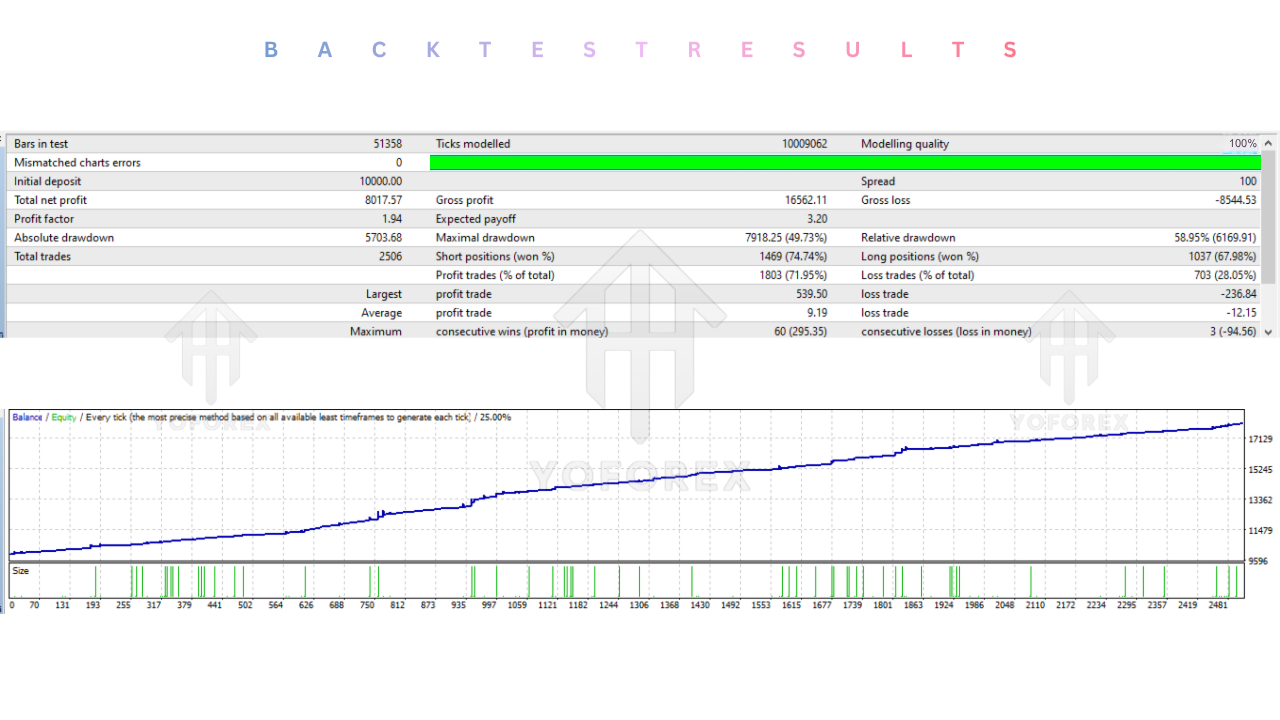Click the Modelling quality 100% value

1242,144
